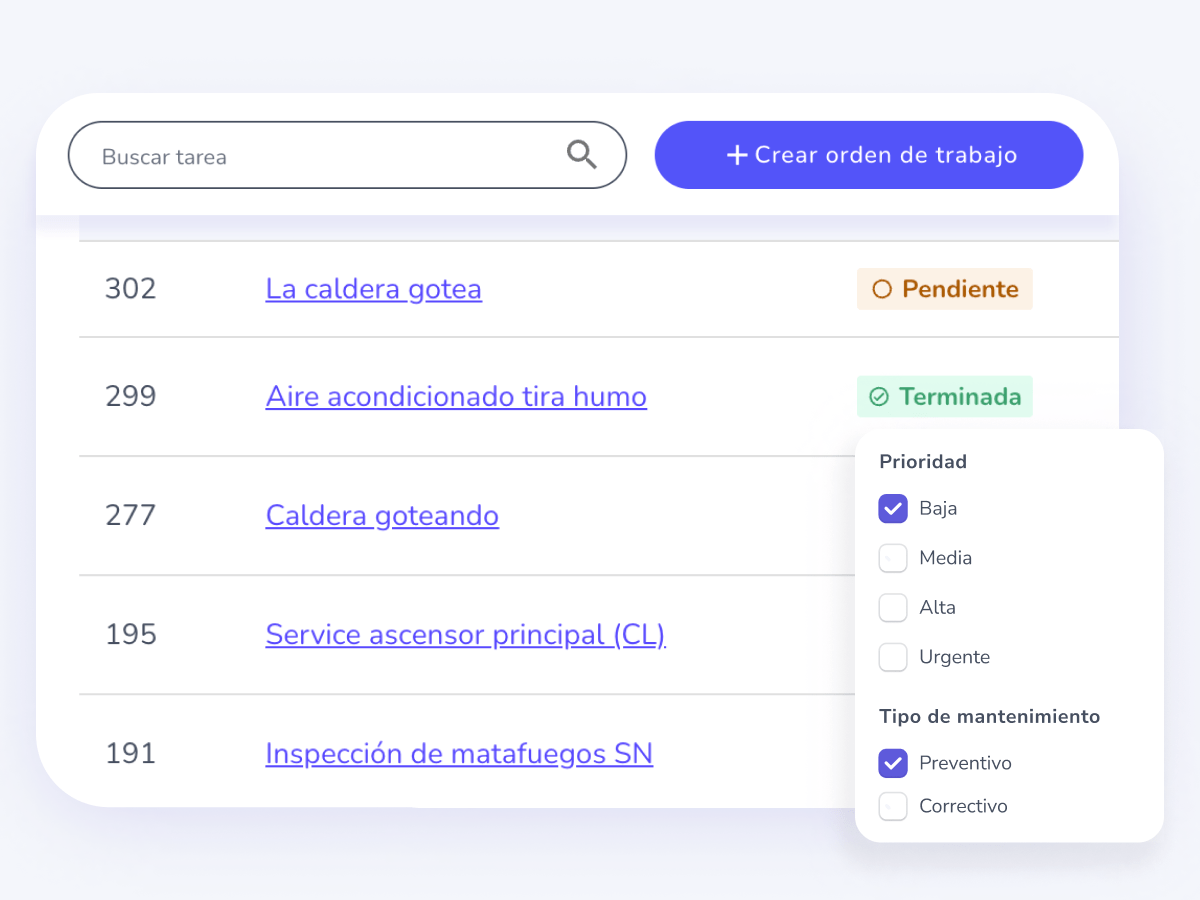This screenshot has width=1200, height=900.
Task: Open Inspección de matafuegos SN link
Action: pos(459,753)
